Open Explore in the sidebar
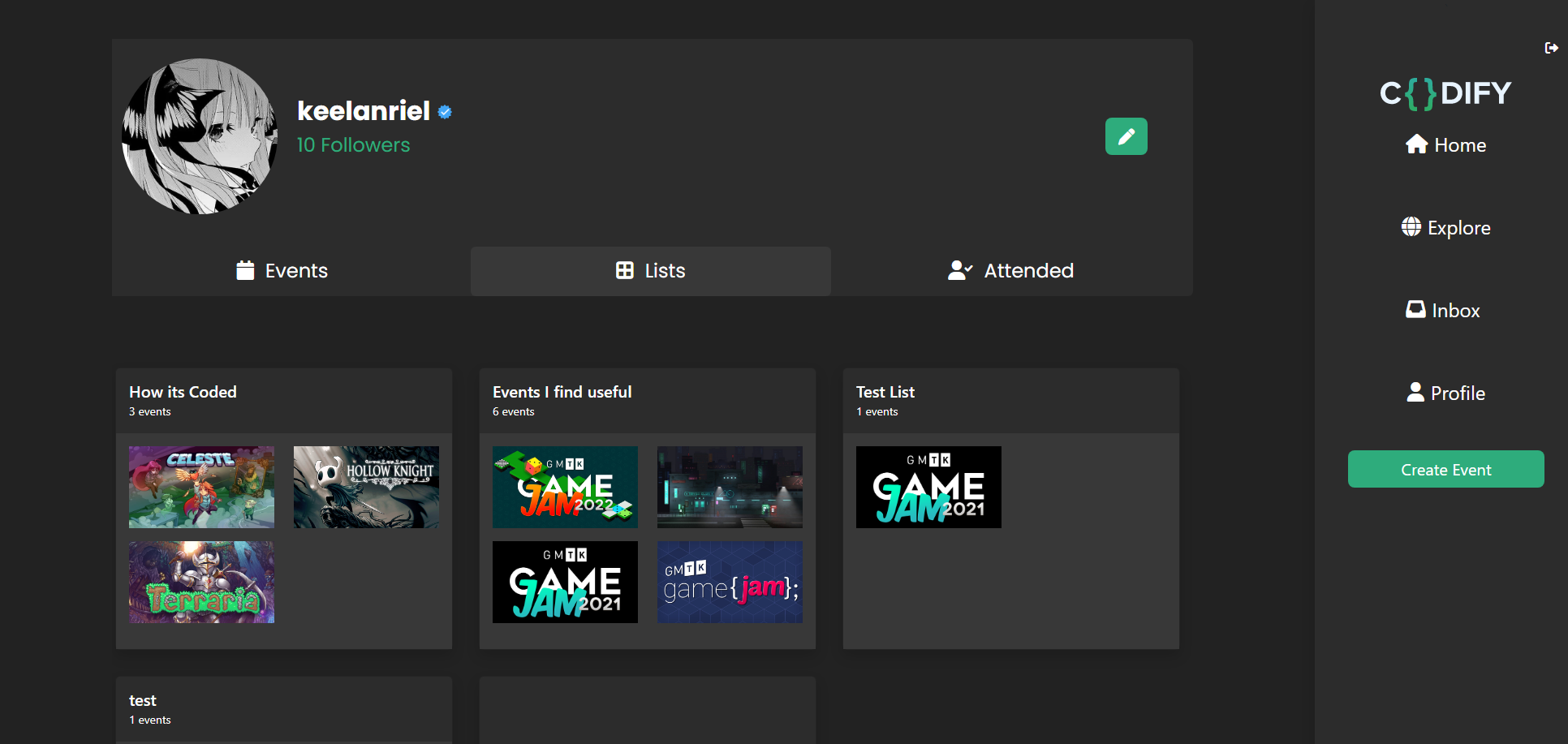Image resolution: width=1568 pixels, height=744 pixels. [1446, 228]
